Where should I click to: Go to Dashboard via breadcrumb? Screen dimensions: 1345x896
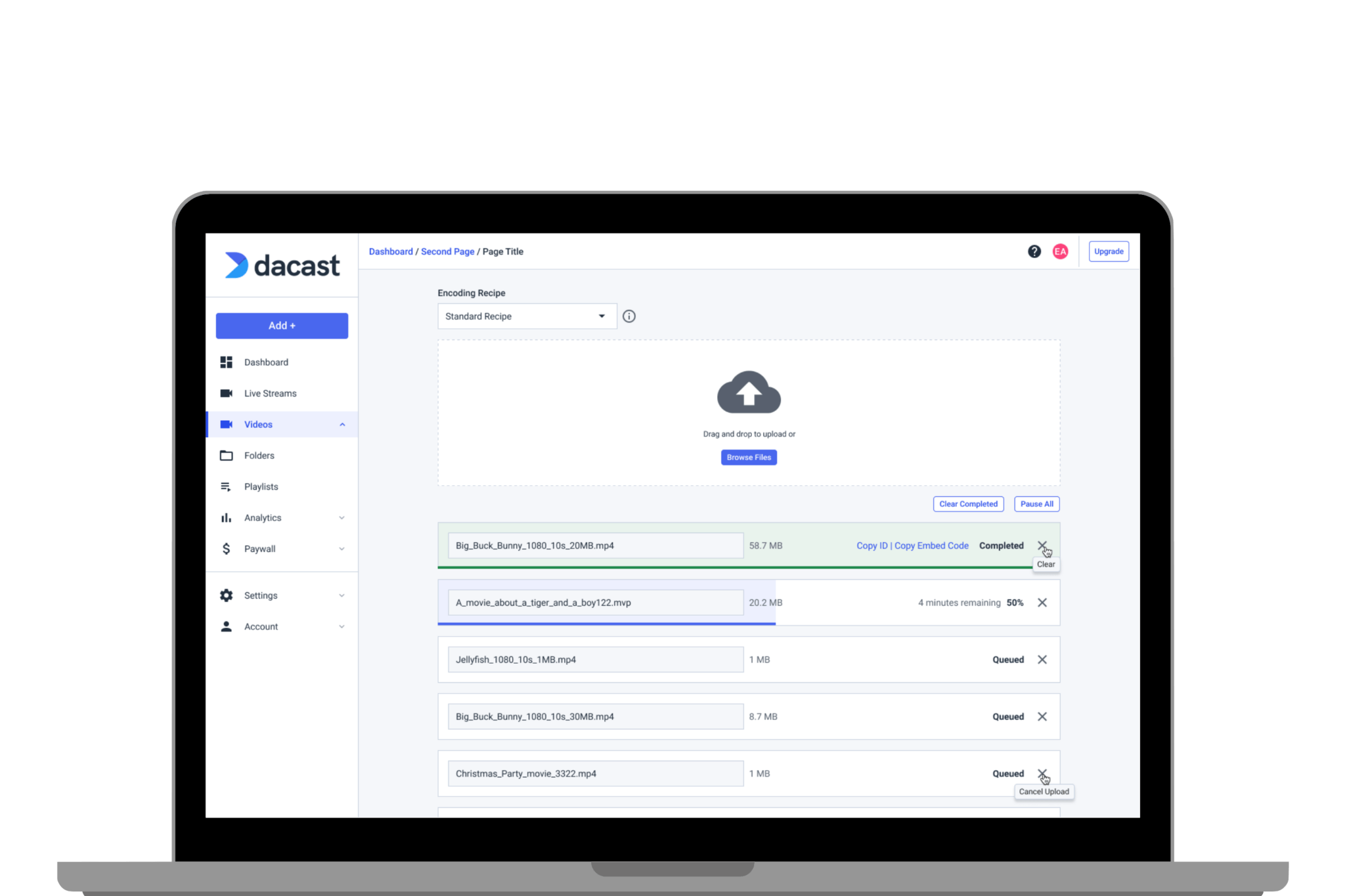coord(391,251)
